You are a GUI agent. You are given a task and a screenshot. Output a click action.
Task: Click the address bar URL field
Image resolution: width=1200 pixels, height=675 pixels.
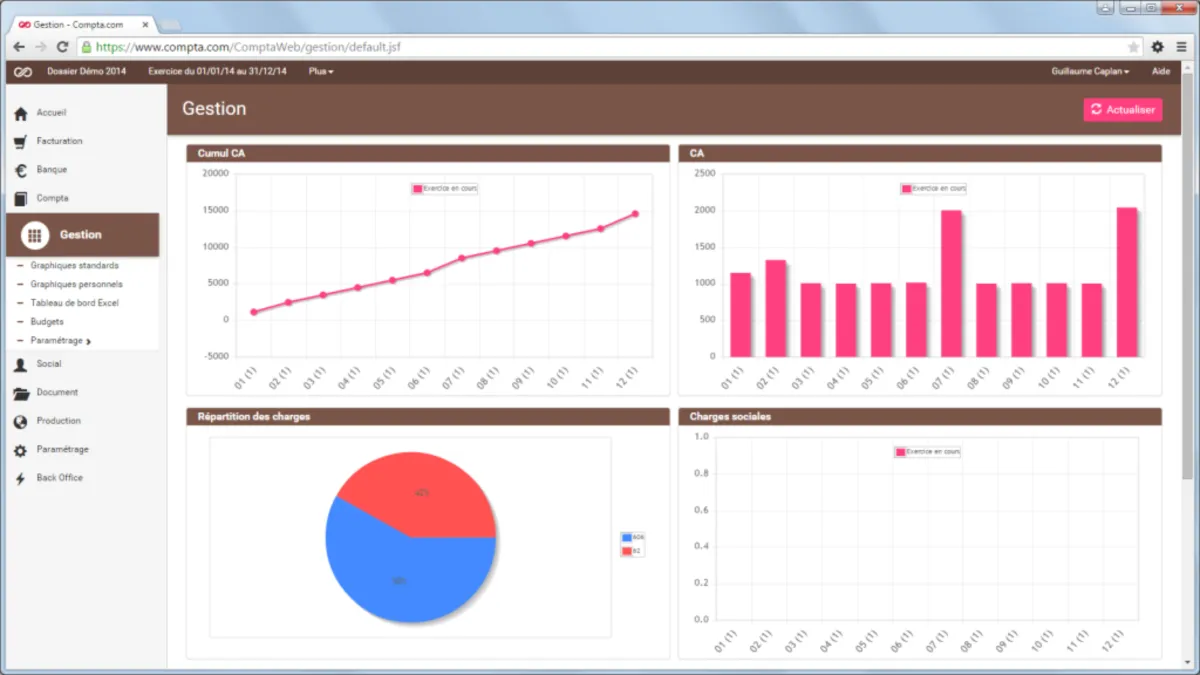(x=610, y=47)
